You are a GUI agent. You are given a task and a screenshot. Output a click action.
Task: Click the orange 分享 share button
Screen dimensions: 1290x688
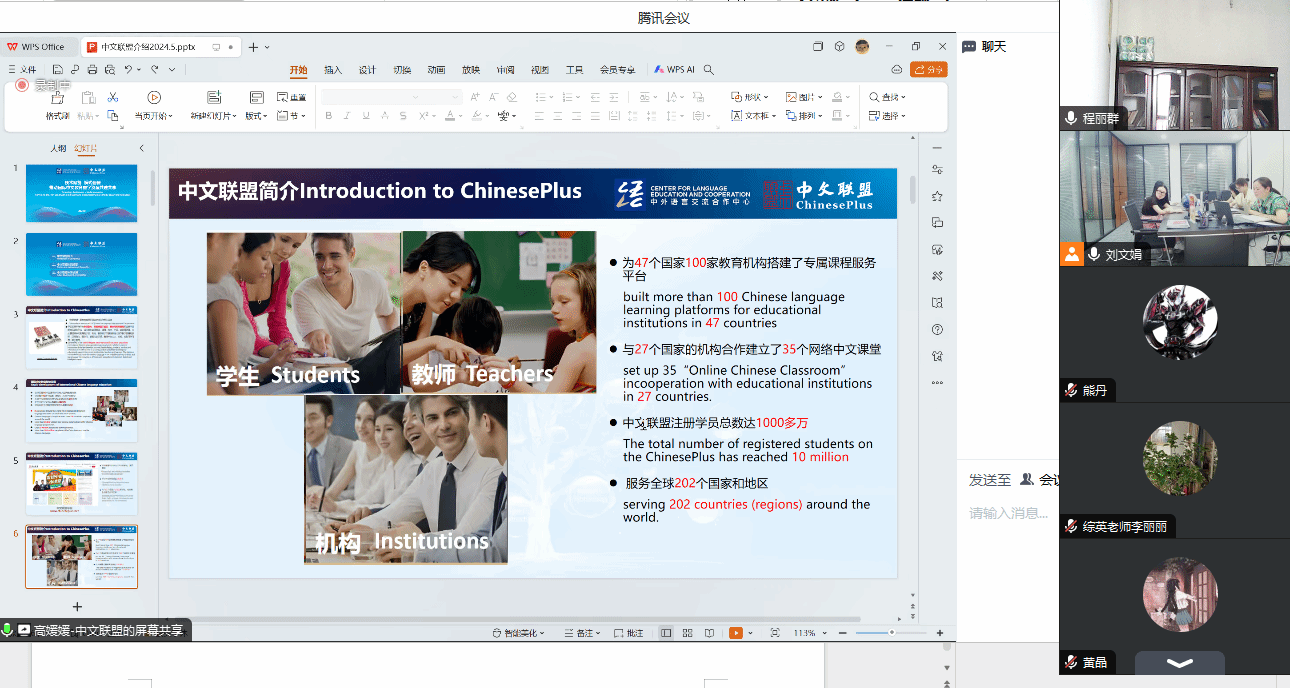point(929,70)
